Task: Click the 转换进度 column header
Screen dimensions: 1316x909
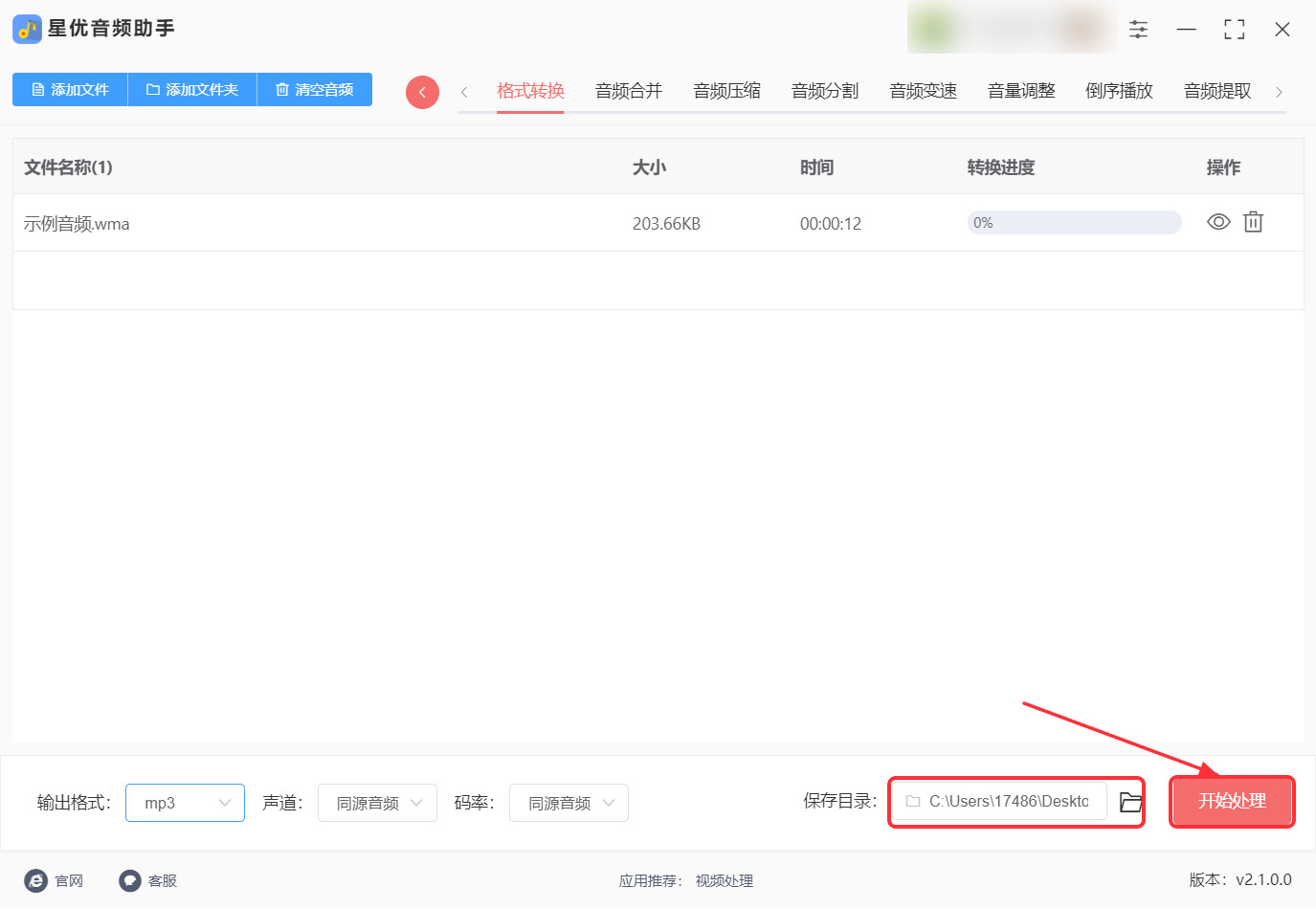Action: coord(1001,167)
